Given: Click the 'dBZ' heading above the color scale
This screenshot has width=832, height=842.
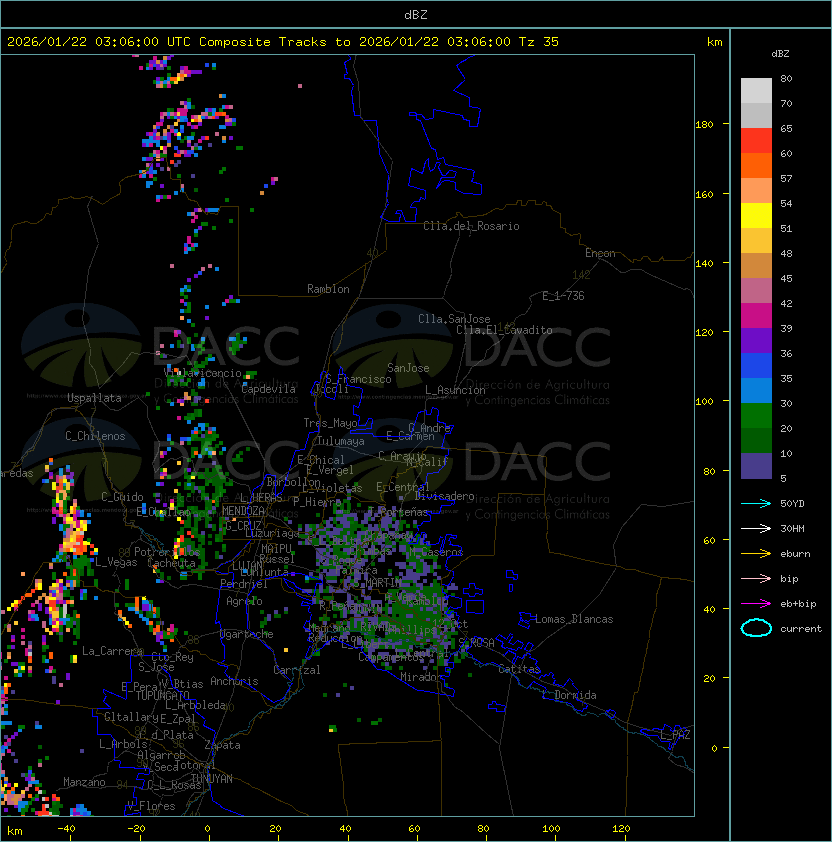Looking at the screenshot, I should (x=780, y=54).
